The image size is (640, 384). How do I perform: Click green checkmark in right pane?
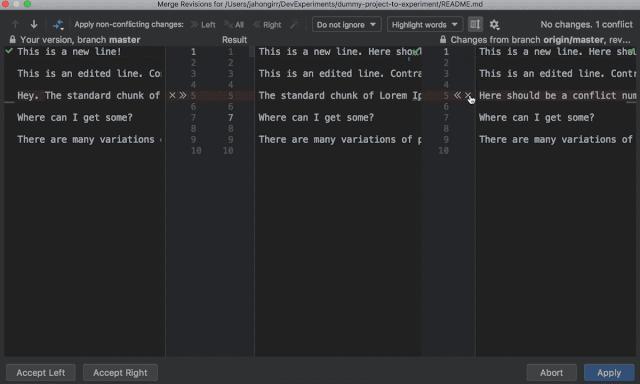point(631,52)
